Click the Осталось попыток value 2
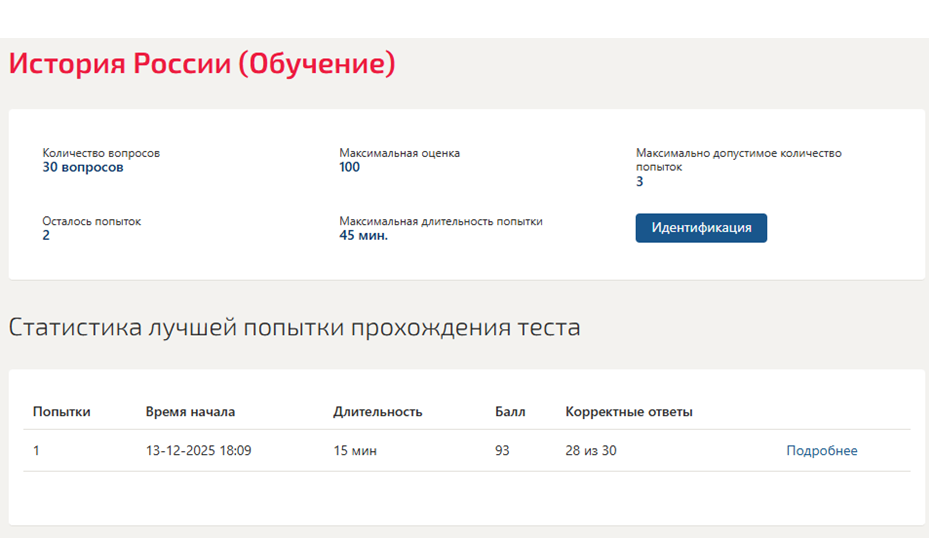This screenshot has width=929, height=557. (46, 235)
